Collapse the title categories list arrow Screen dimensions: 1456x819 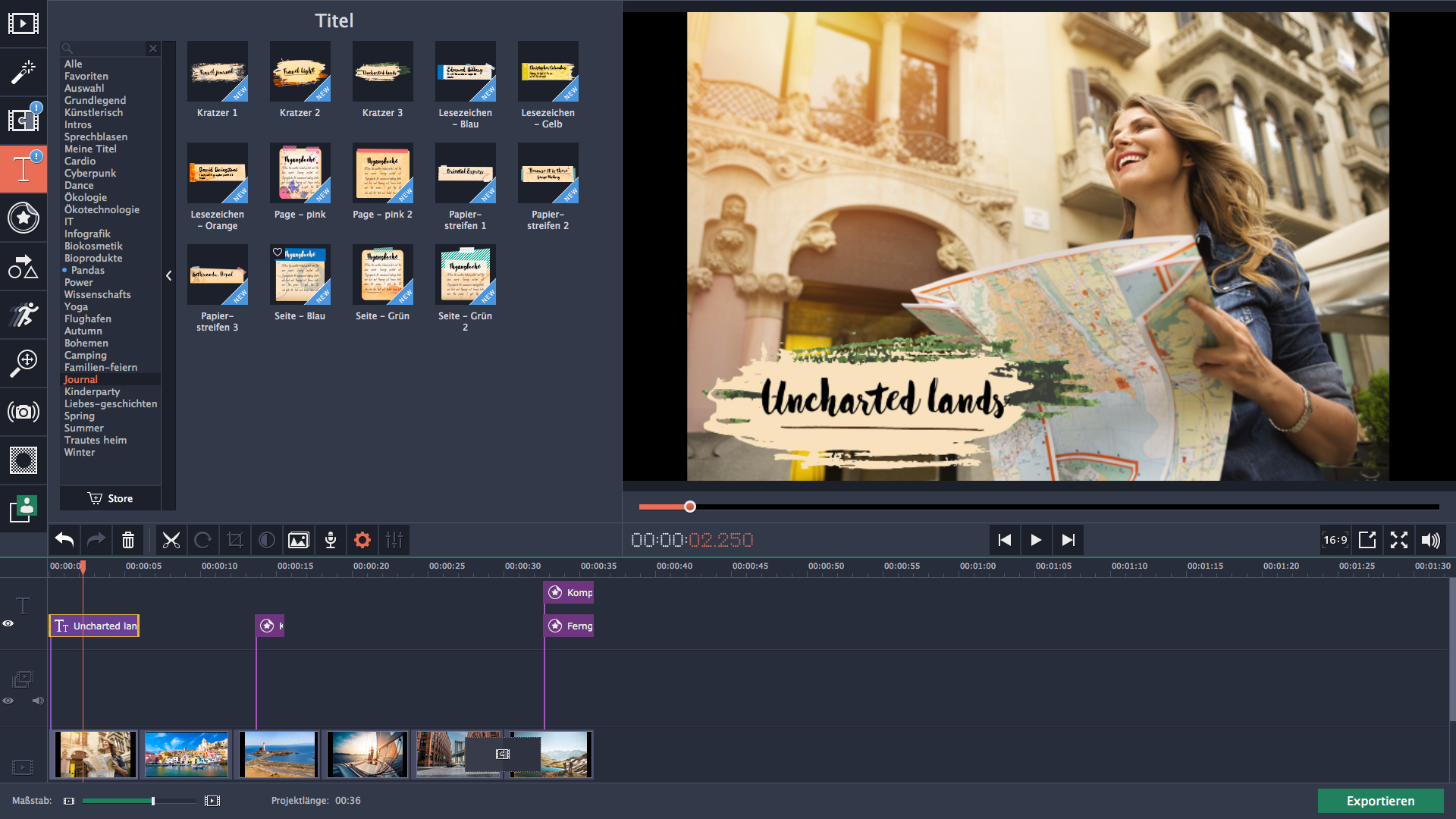pyautogui.click(x=169, y=276)
